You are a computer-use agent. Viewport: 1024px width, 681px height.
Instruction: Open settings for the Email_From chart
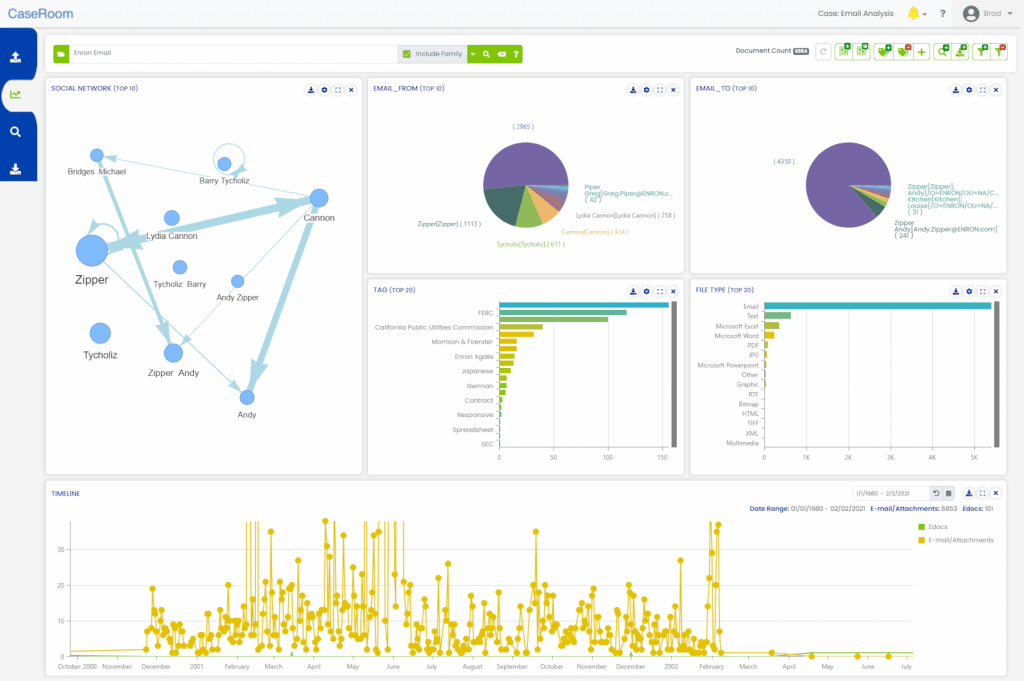tap(647, 90)
